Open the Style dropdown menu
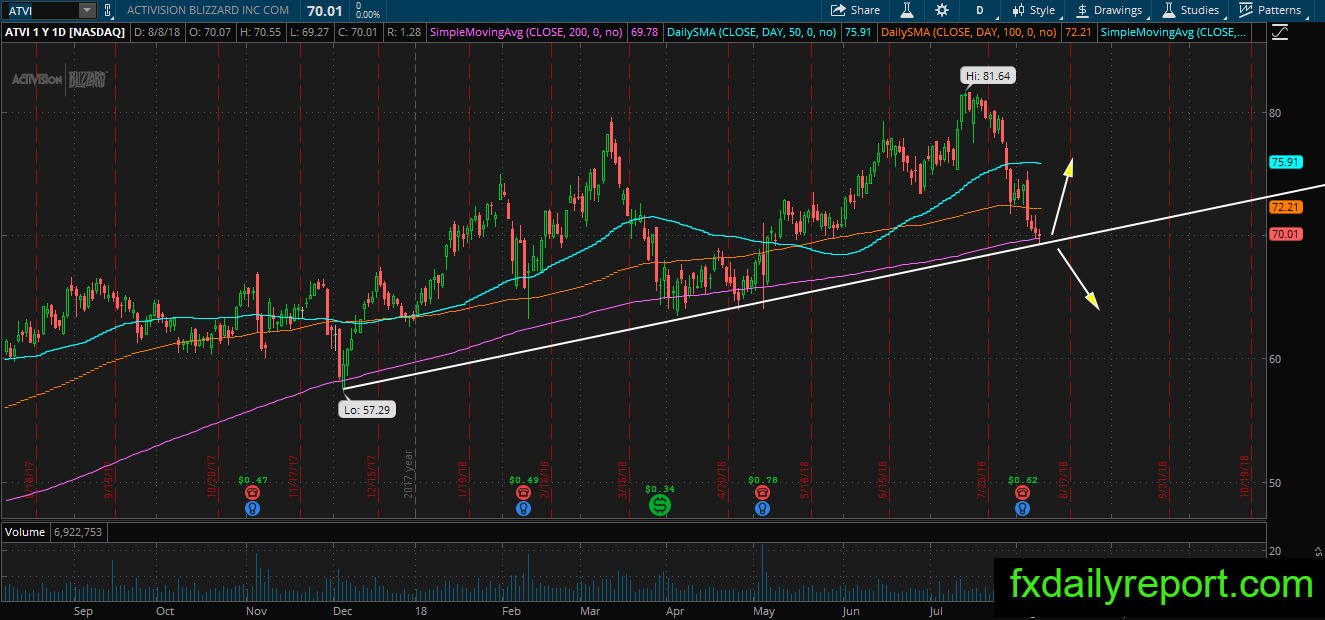Image resolution: width=1325 pixels, height=620 pixels. pos(1033,10)
